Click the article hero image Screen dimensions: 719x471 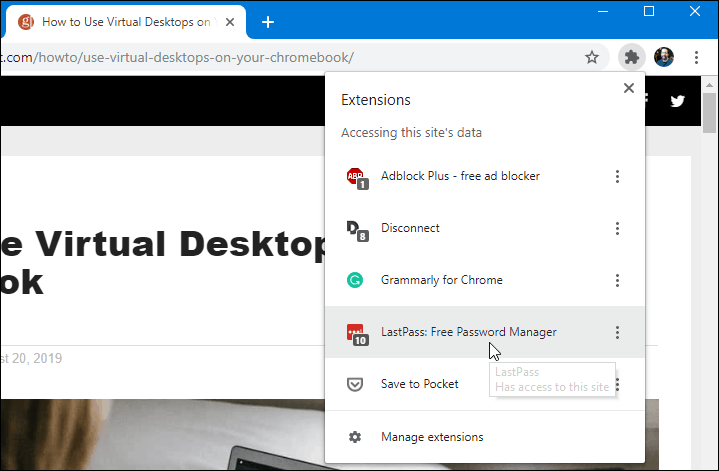162,434
